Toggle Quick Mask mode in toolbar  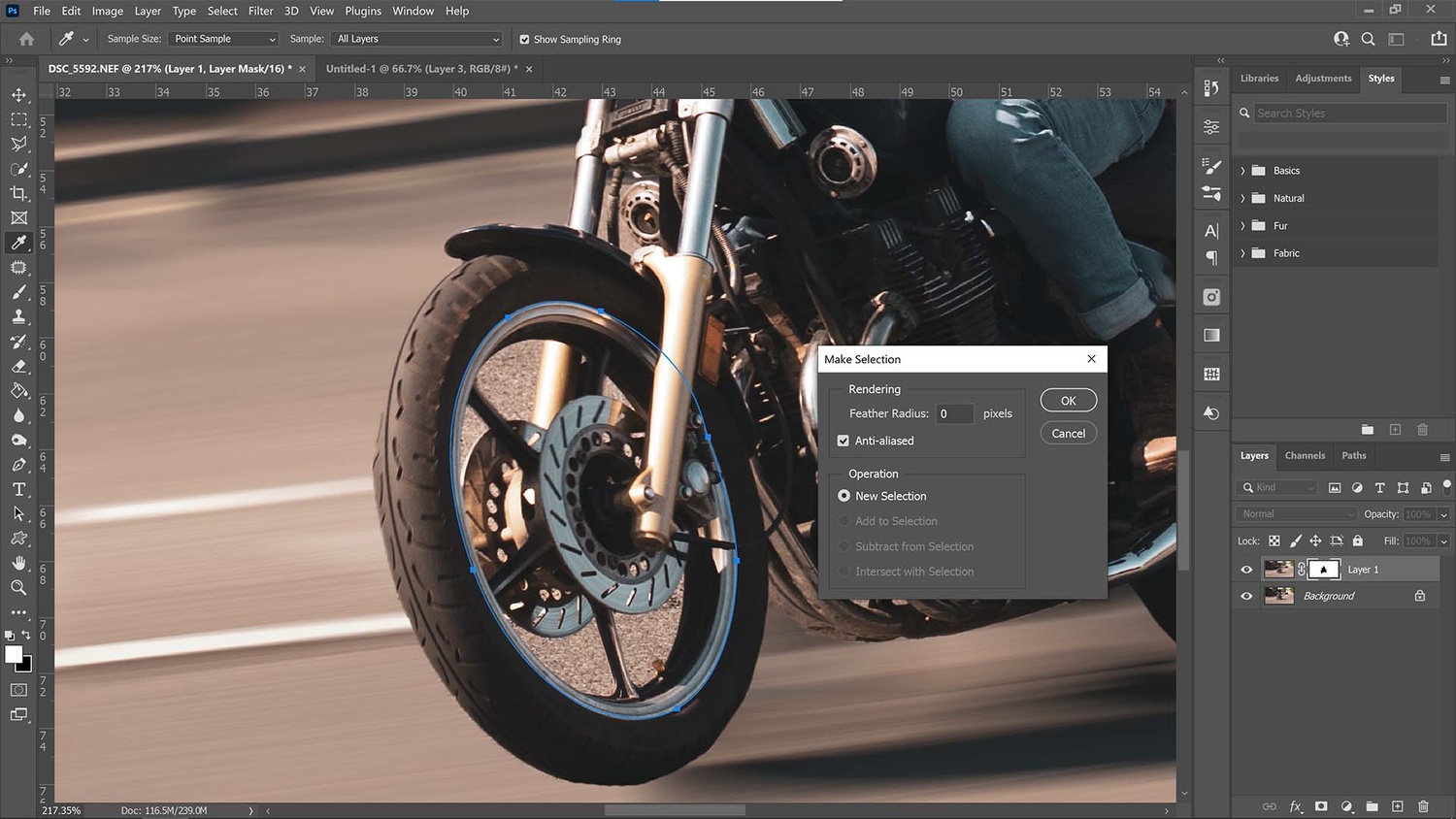(x=18, y=690)
